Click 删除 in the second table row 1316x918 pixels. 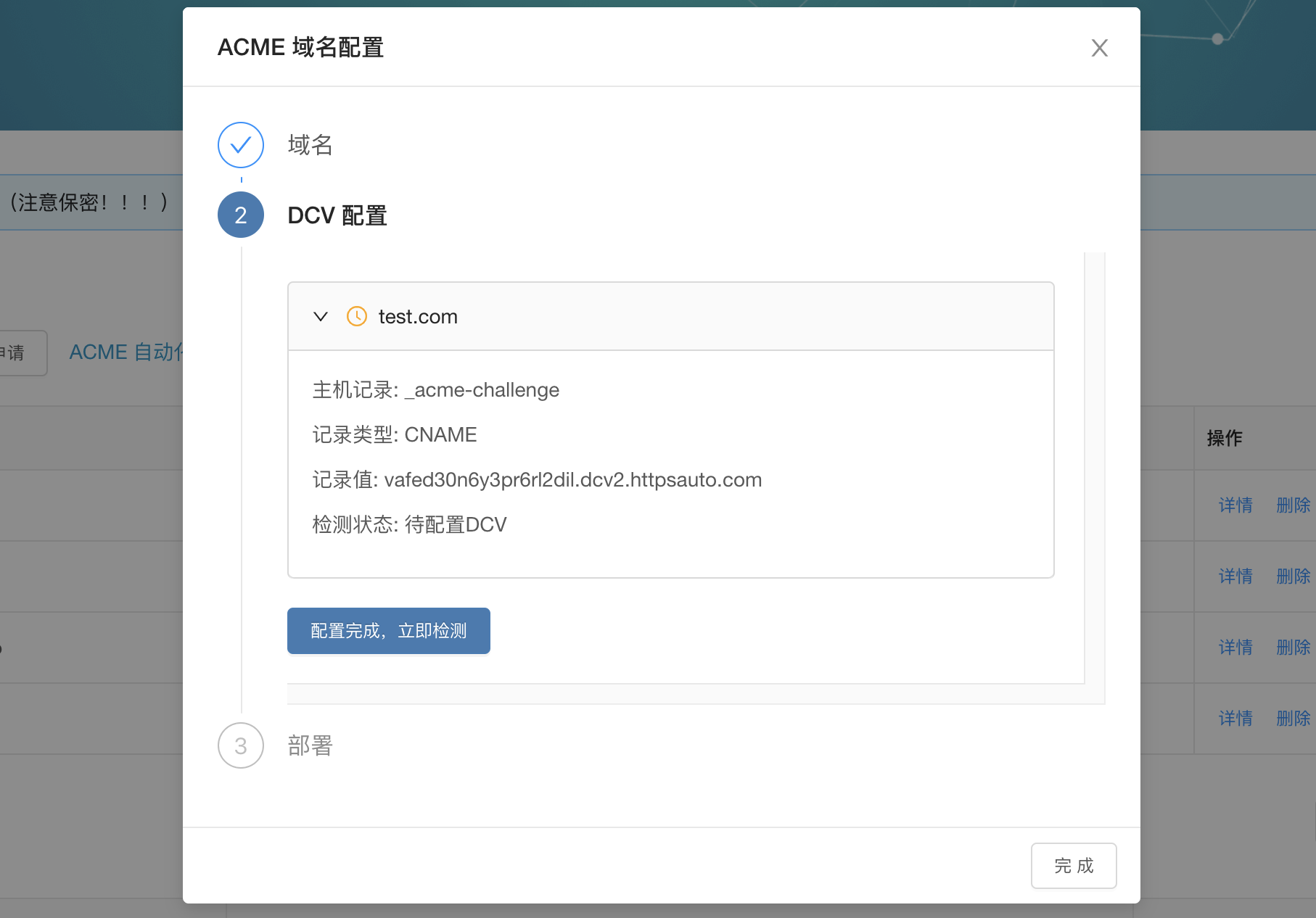click(1293, 576)
